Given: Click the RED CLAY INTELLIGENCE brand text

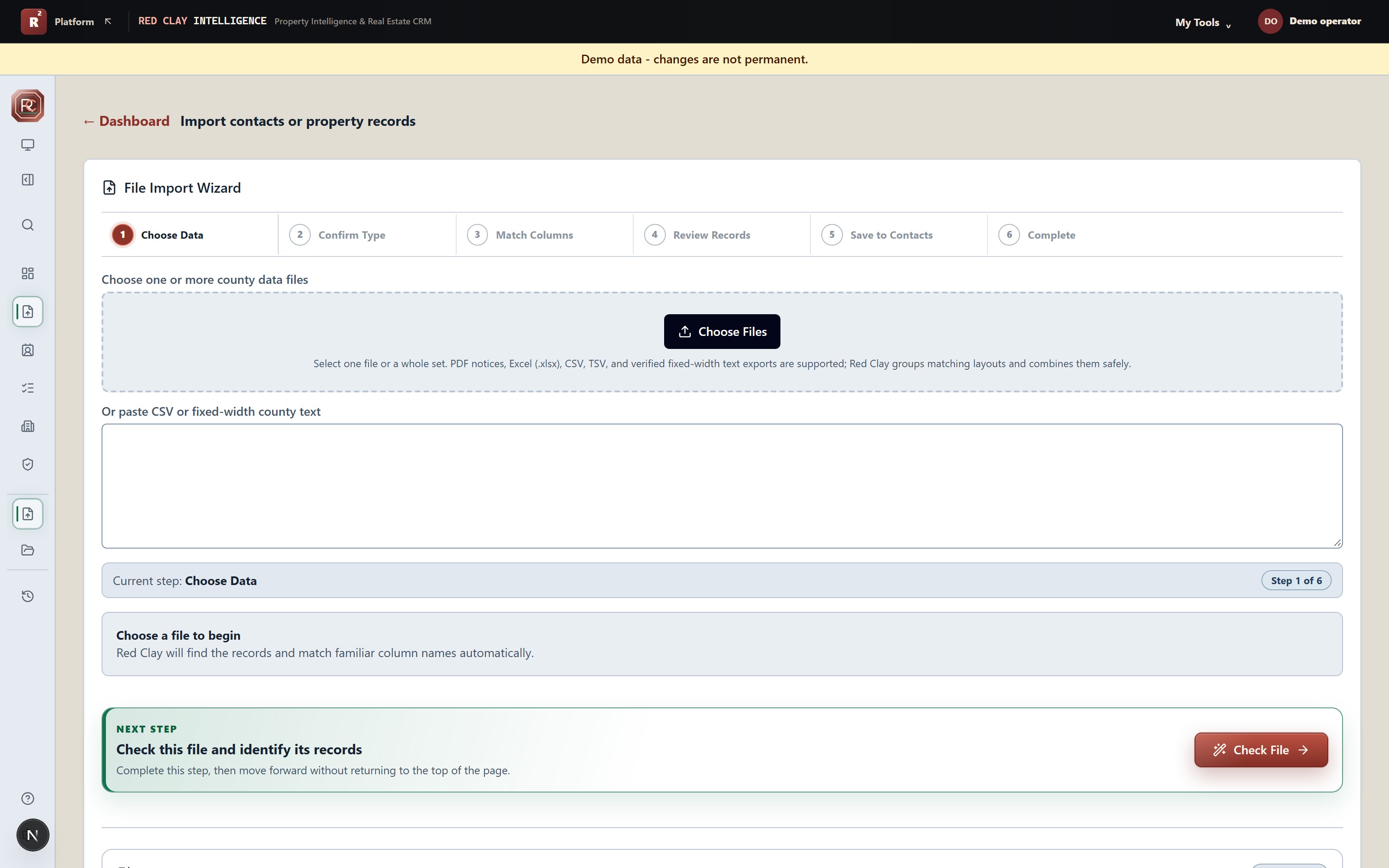Looking at the screenshot, I should 202,21.
